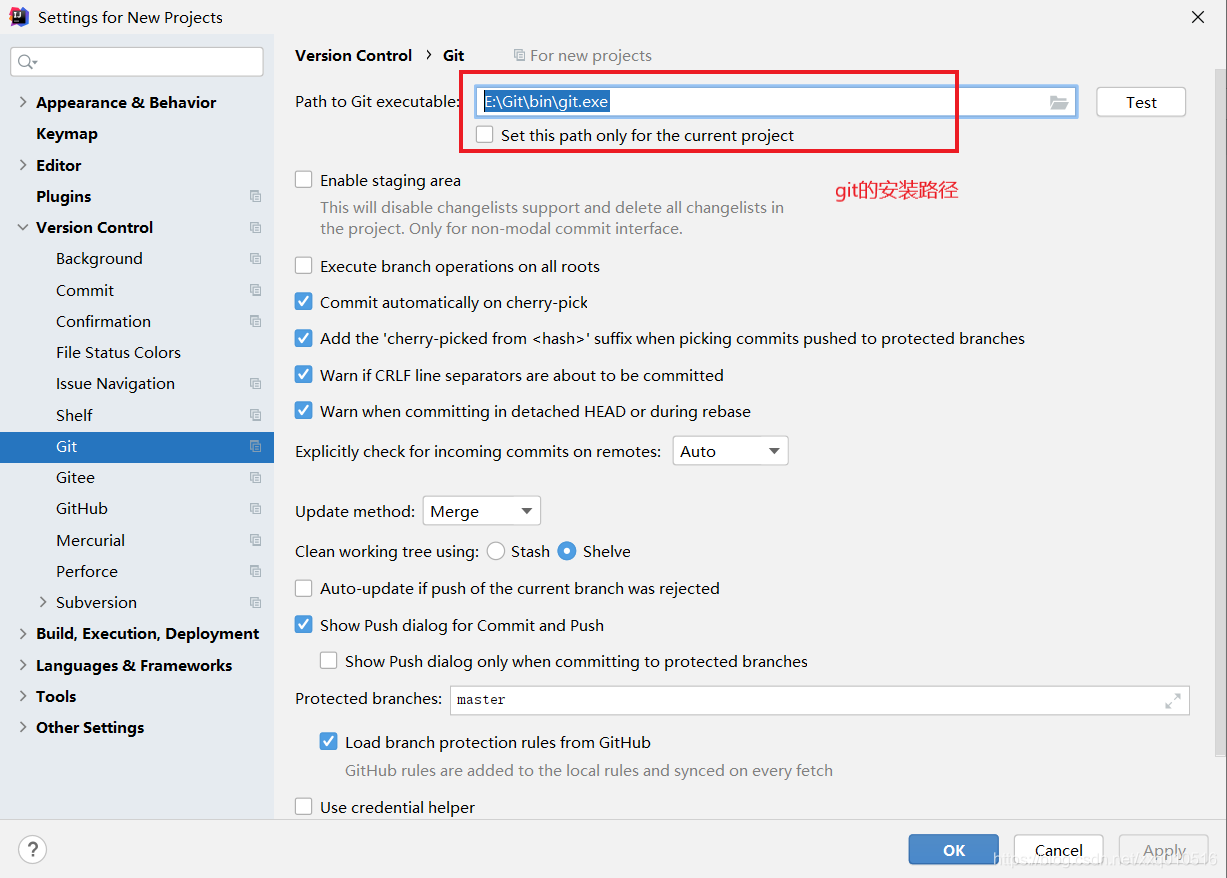Click the project-level icon next to Subversion
1227x878 pixels.
click(255, 602)
